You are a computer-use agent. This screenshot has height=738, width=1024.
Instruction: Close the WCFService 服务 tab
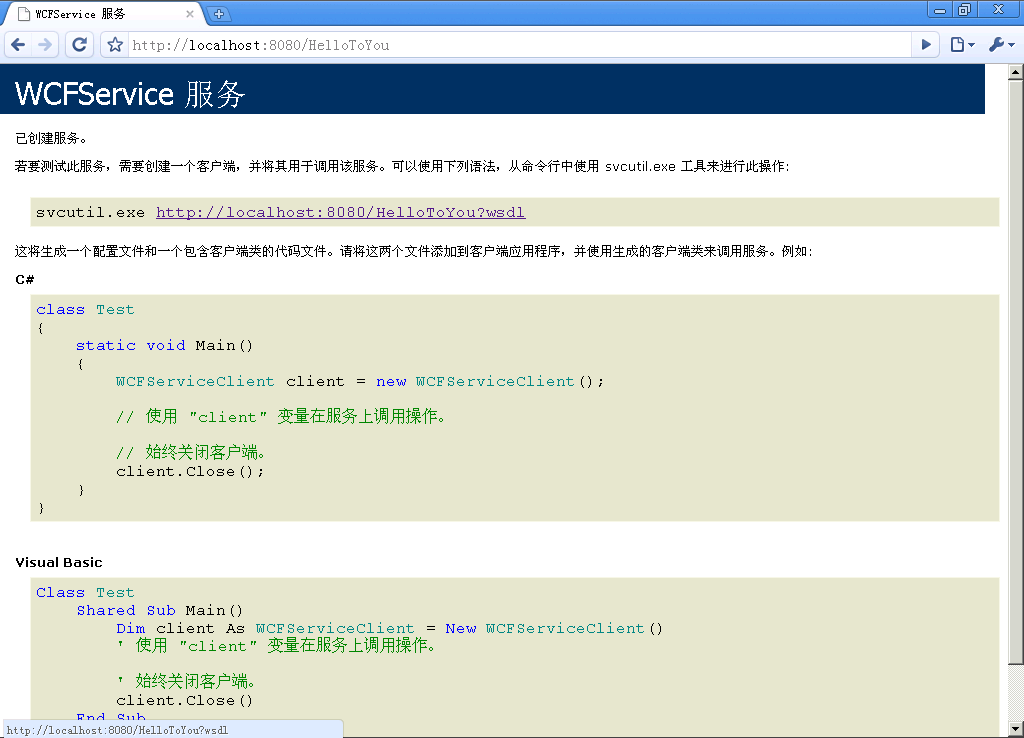(x=189, y=14)
